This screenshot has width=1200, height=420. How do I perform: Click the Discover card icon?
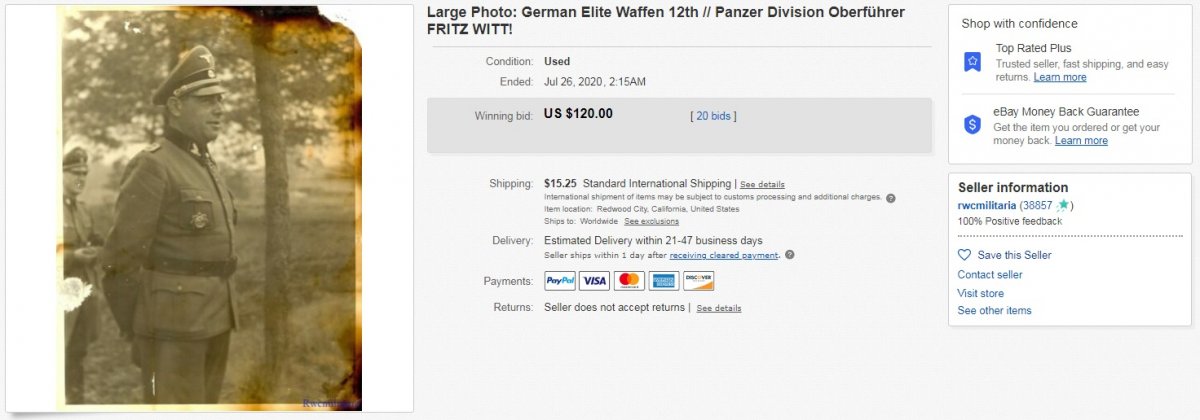click(698, 281)
